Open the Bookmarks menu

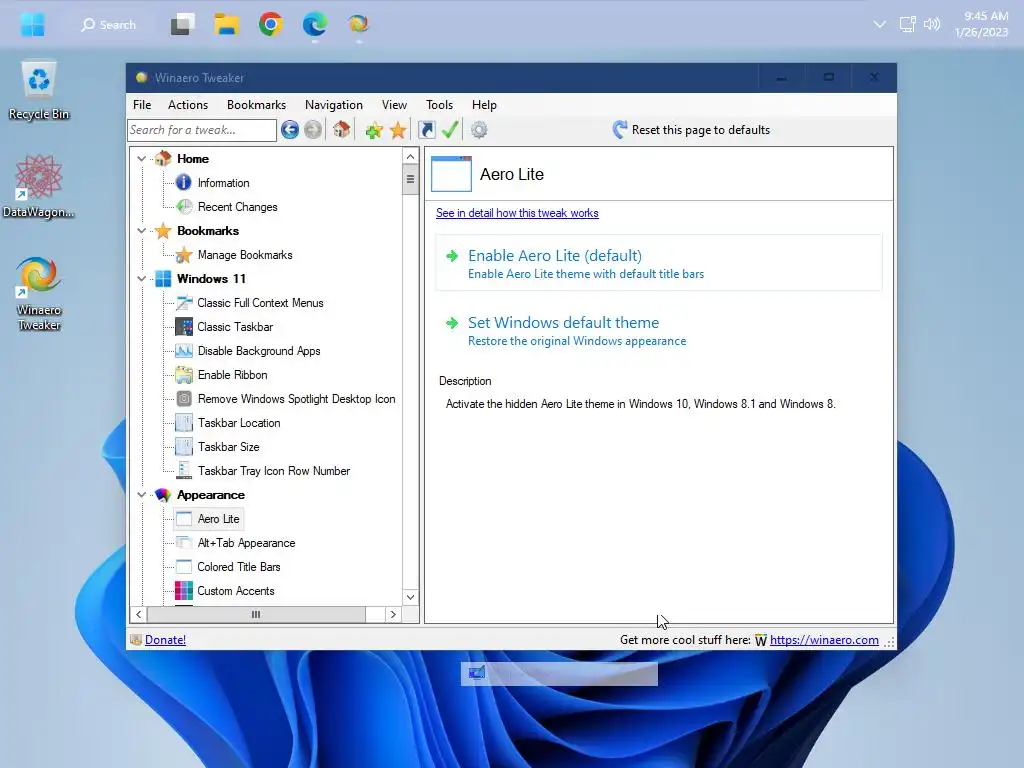pyautogui.click(x=257, y=105)
